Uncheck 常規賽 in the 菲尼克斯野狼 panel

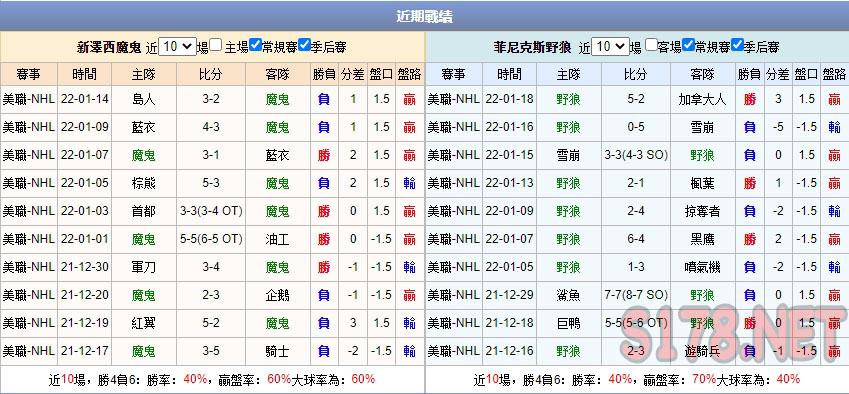tap(689, 45)
